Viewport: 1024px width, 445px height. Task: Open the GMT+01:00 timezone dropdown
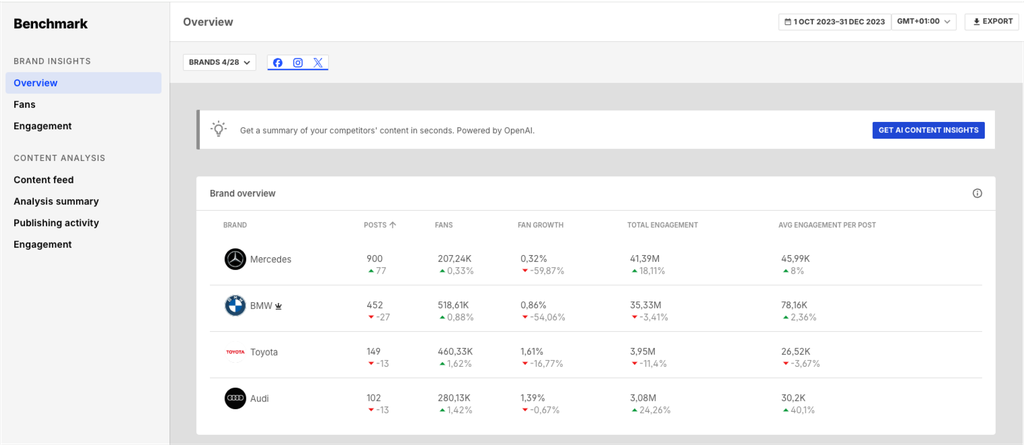click(x=924, y=21)
